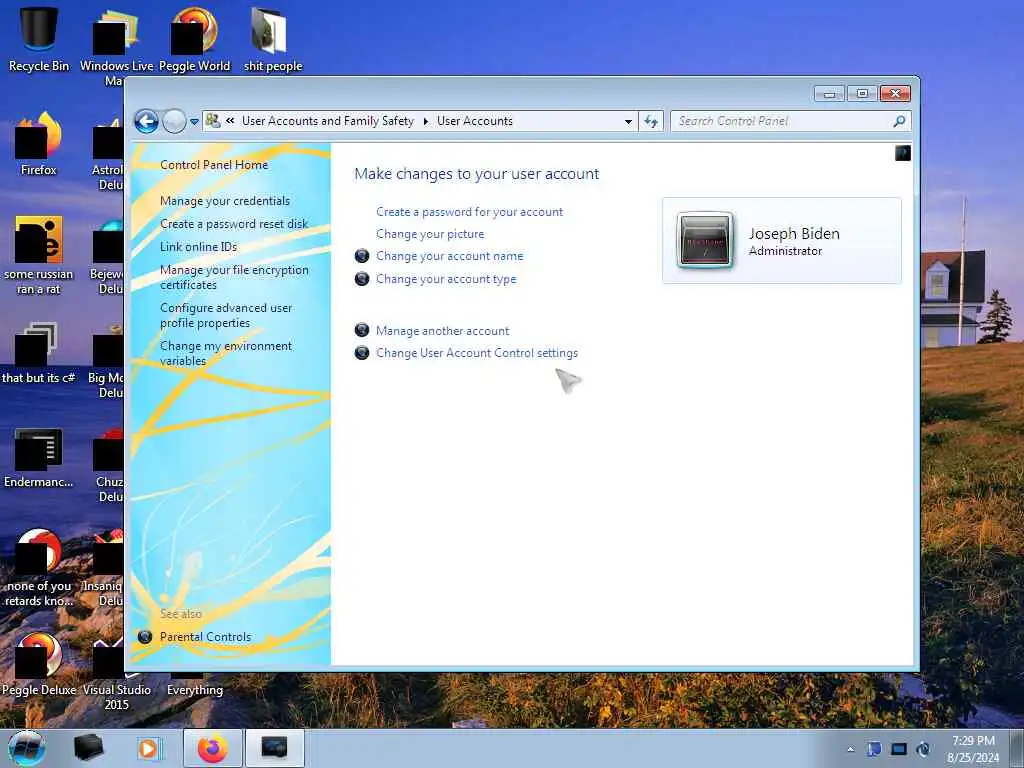1024x768 pixels.
Task: Refresh the Control Panel view
Action: 651,121
